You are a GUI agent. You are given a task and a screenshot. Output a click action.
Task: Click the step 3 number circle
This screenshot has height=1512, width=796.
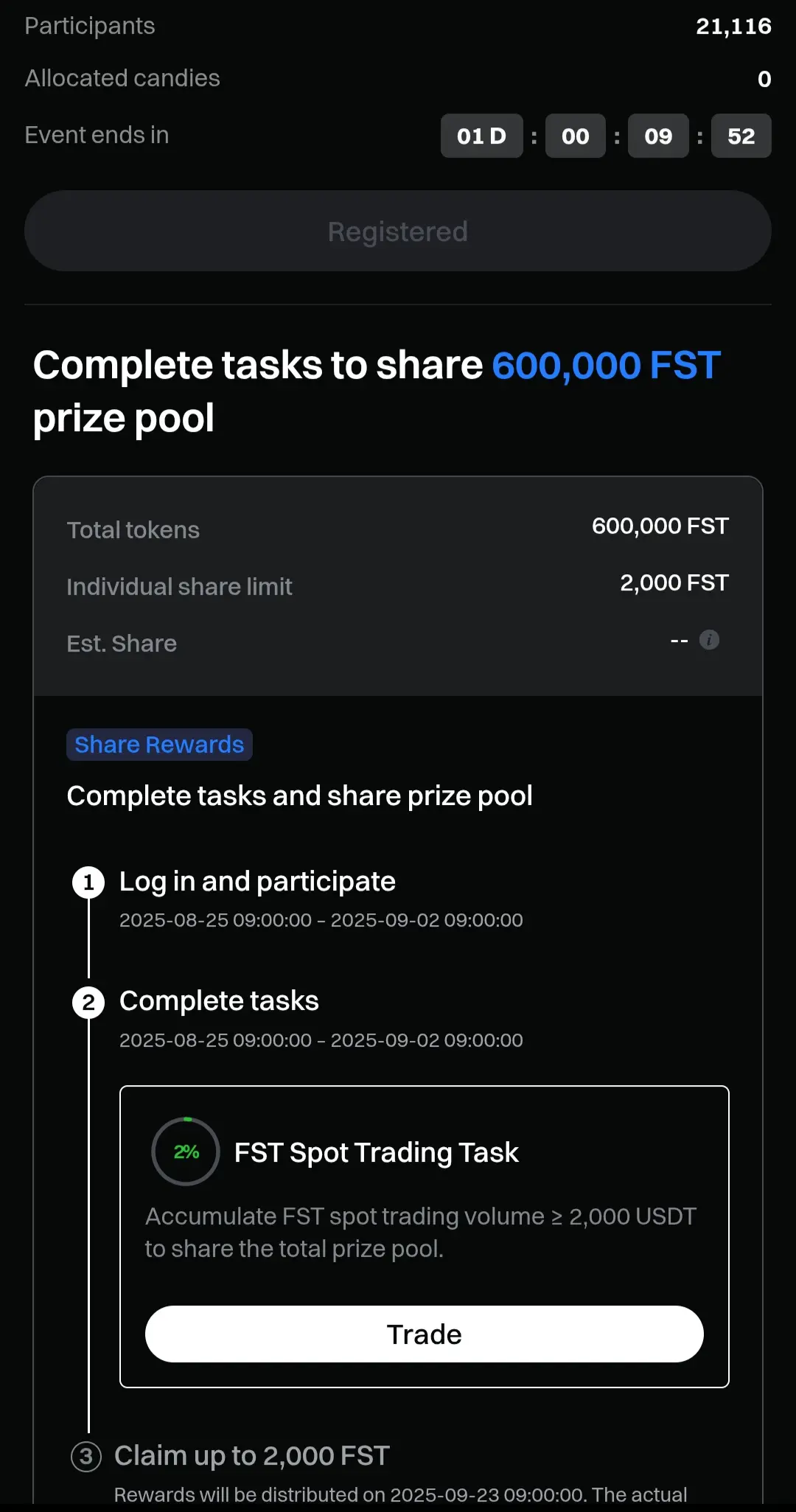tap(86, 1456)
